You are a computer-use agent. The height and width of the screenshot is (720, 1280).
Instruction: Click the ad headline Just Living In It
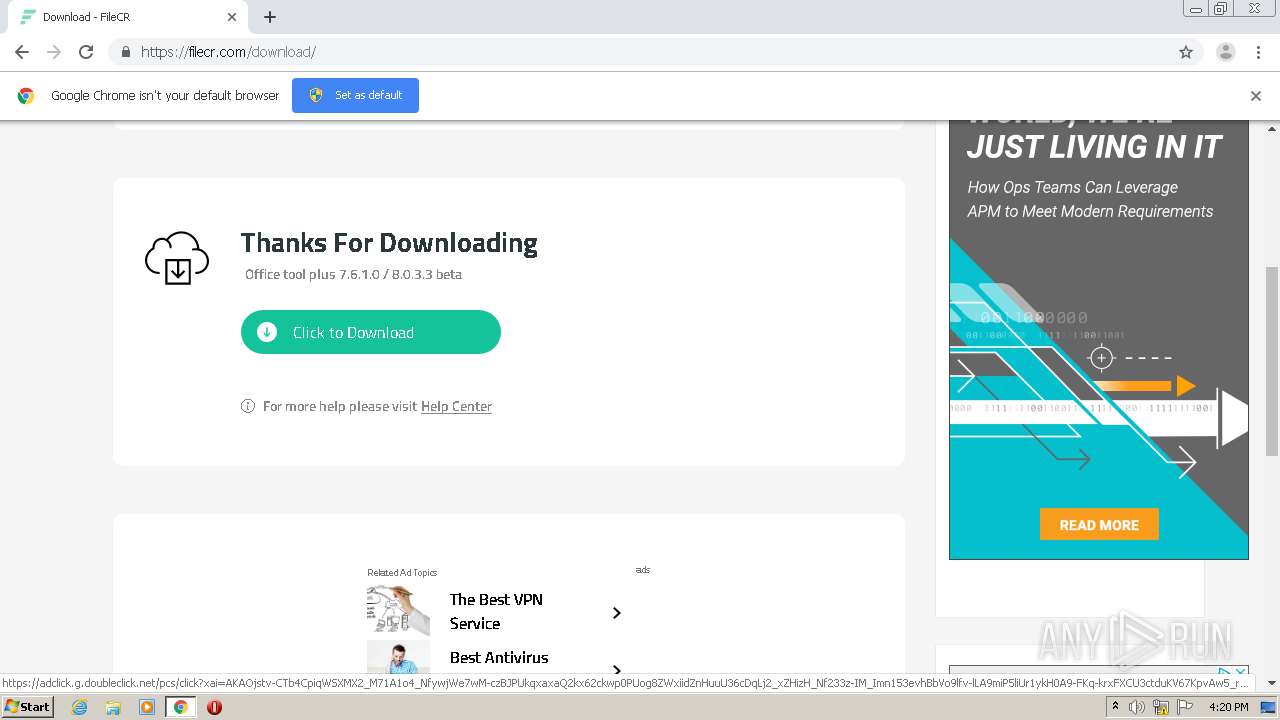pyautogui.click(x=1094, y=147)
